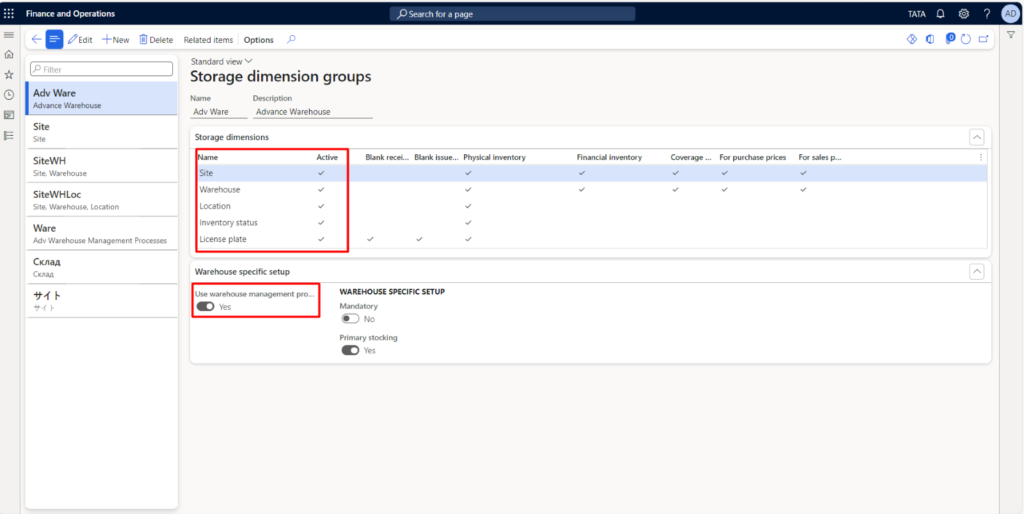Toggle Active checkbox for Location row
Screen dimensions: 1024x514
[x=321, y=206]
